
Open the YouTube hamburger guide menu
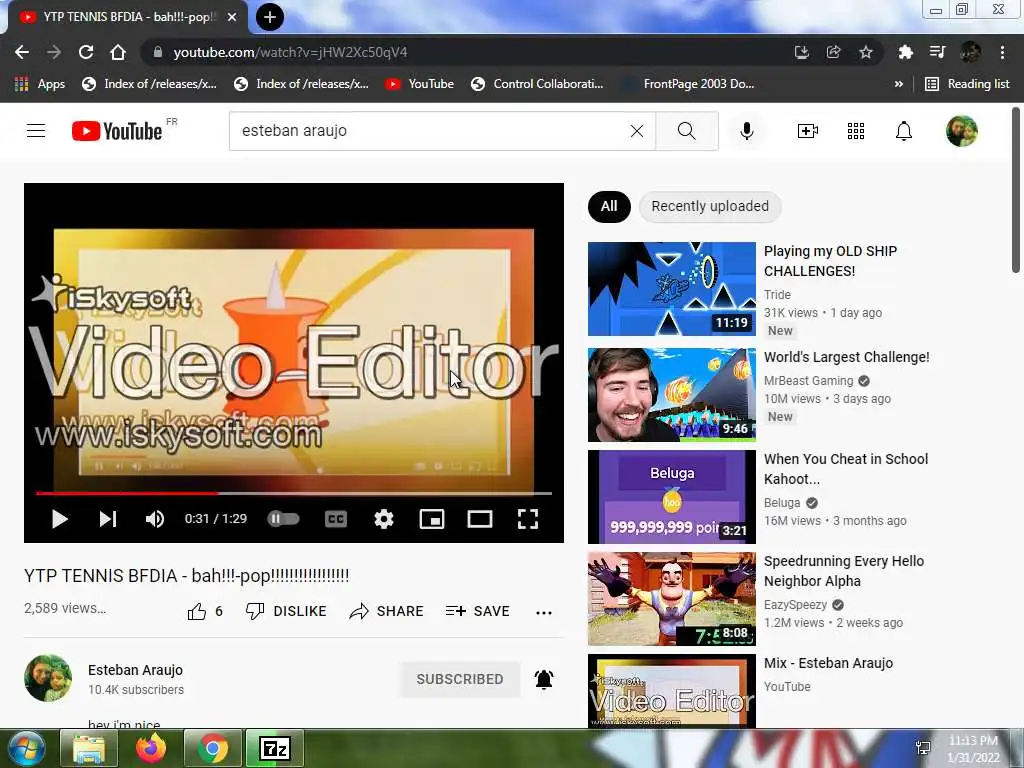(x=36, y=131)
